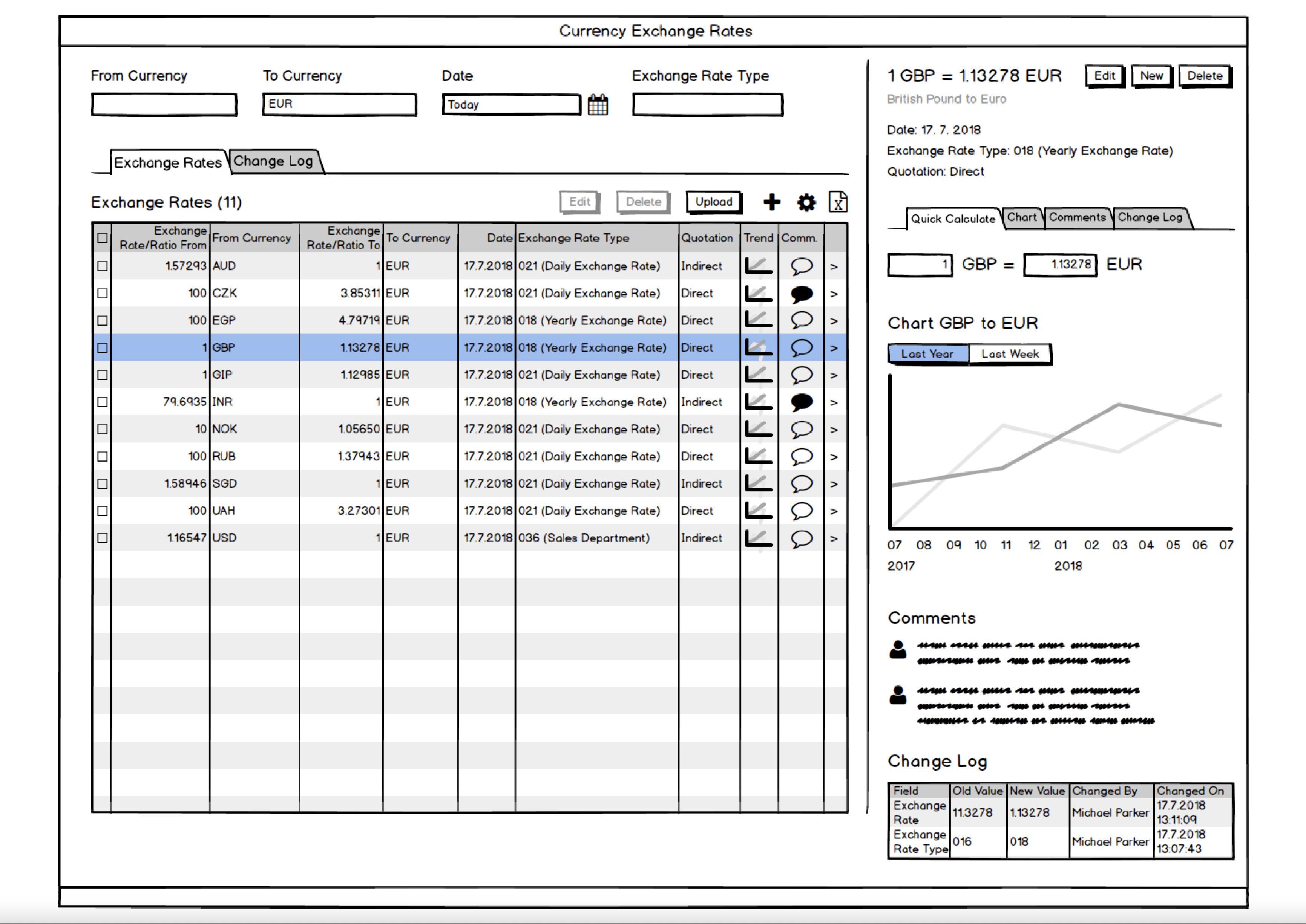The height and width of the screenshot is (924, 1306).
Task: Click the Upload button
Action: (x=713, y=202)
